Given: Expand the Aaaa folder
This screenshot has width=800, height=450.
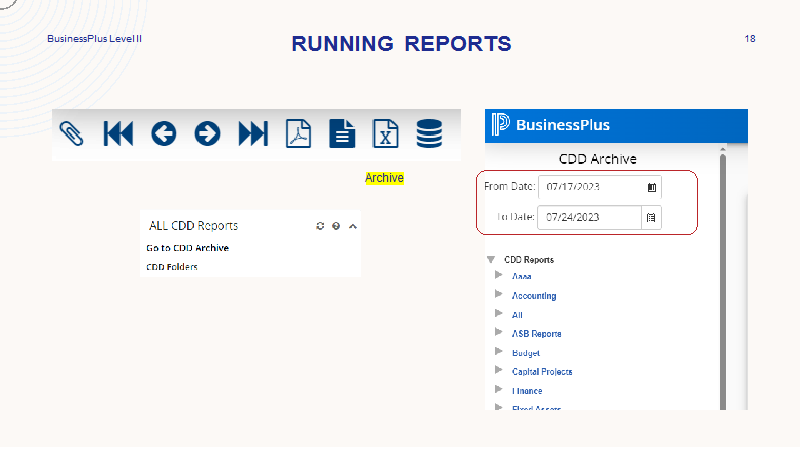Looking at the screenshot, I should click(498, 275).
